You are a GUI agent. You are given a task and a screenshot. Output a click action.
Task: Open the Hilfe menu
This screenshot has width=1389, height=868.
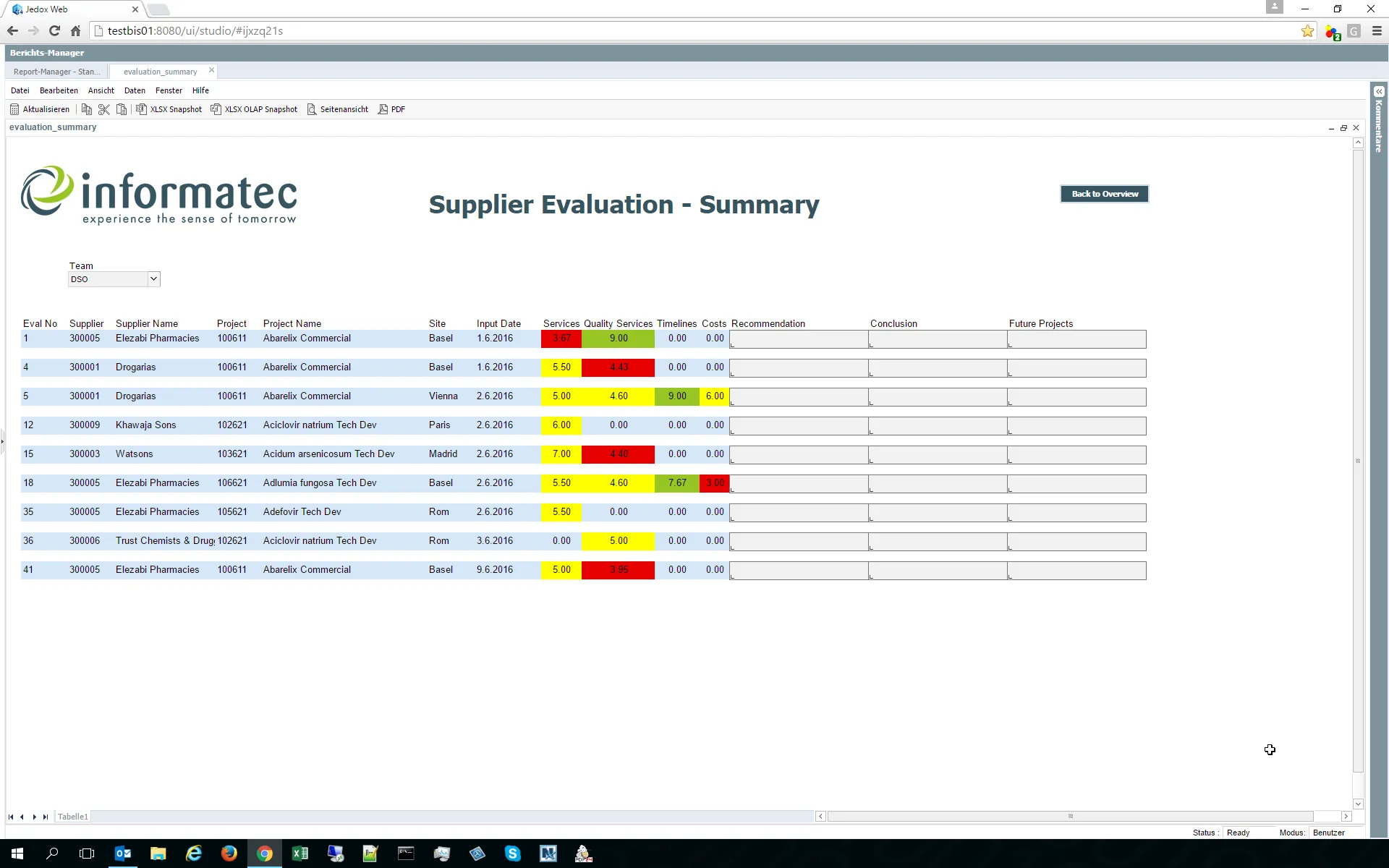(x=200, y=90)
